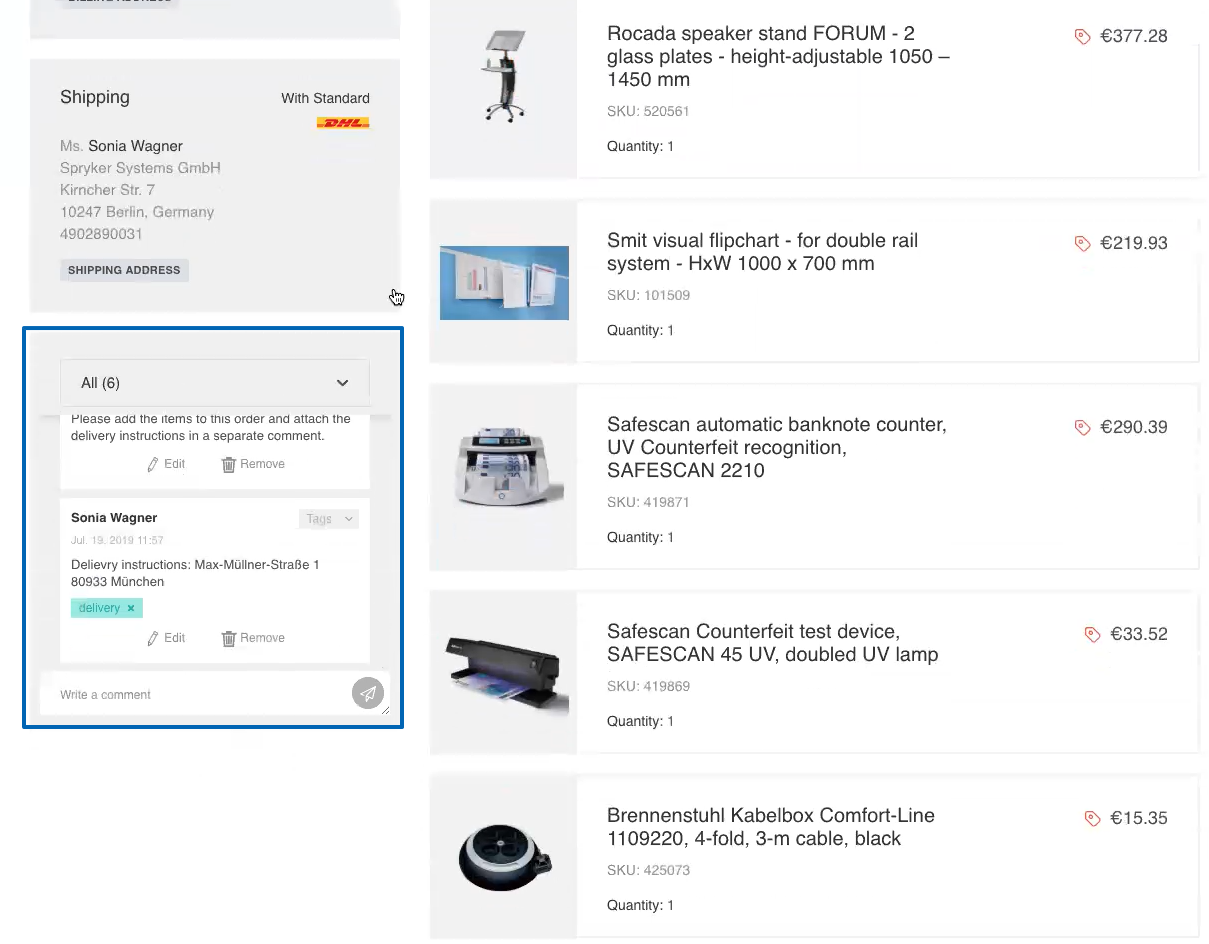Screen dimensions: 1209x944
Task: Click the x on delivery tag
Action: pyautogui.click(x=131, y=608)
